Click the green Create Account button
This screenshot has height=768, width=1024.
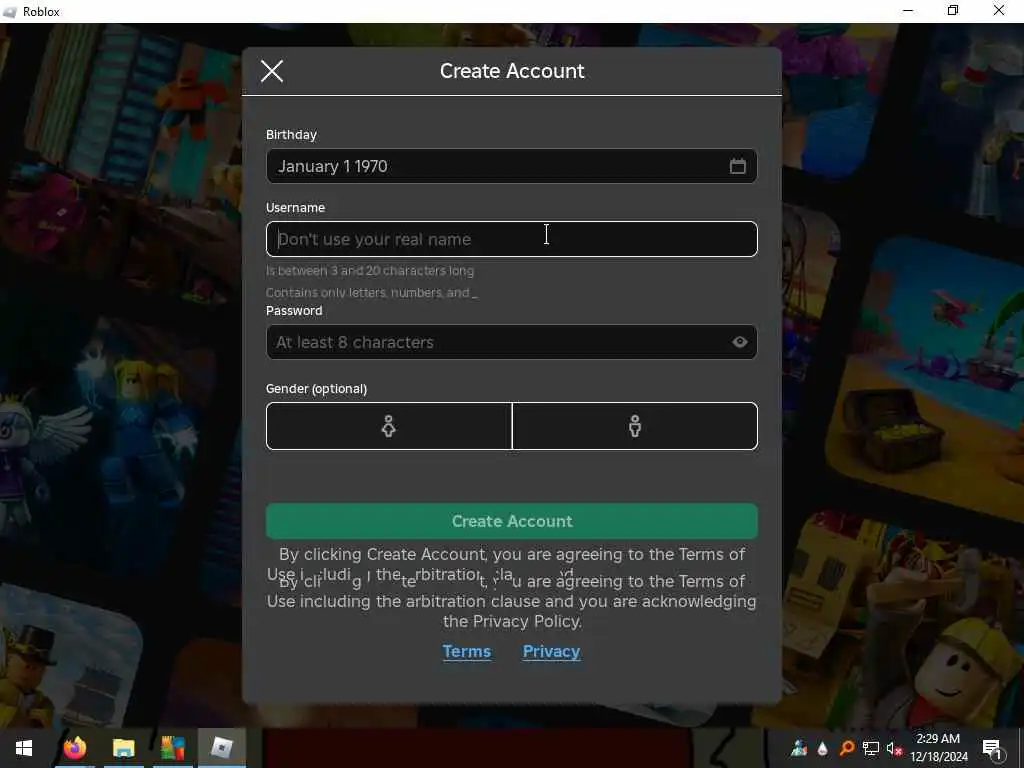tap(511, 520)
